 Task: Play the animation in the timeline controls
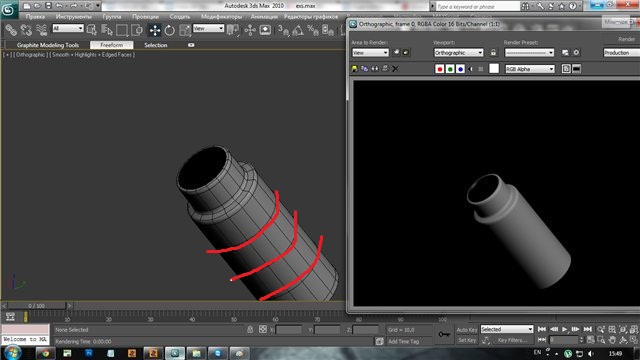(564, 329)
